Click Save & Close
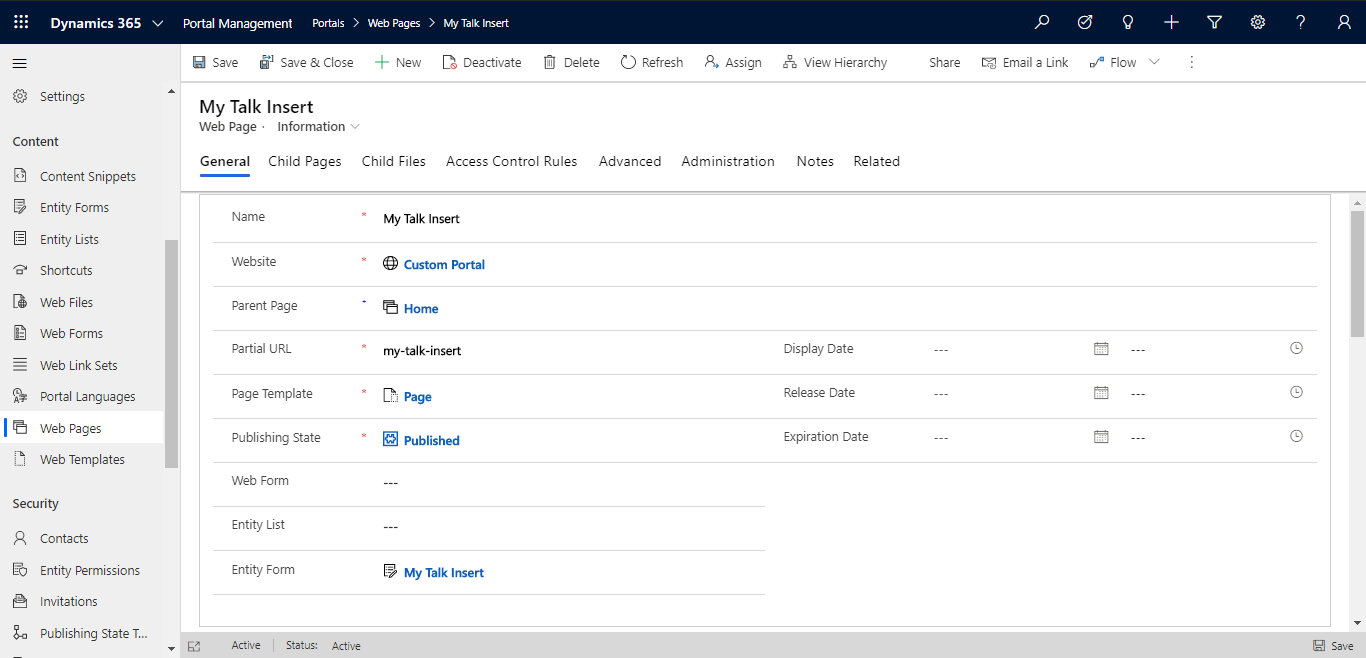The width and height of the screenshot is (1366, 658). [307, 62]
